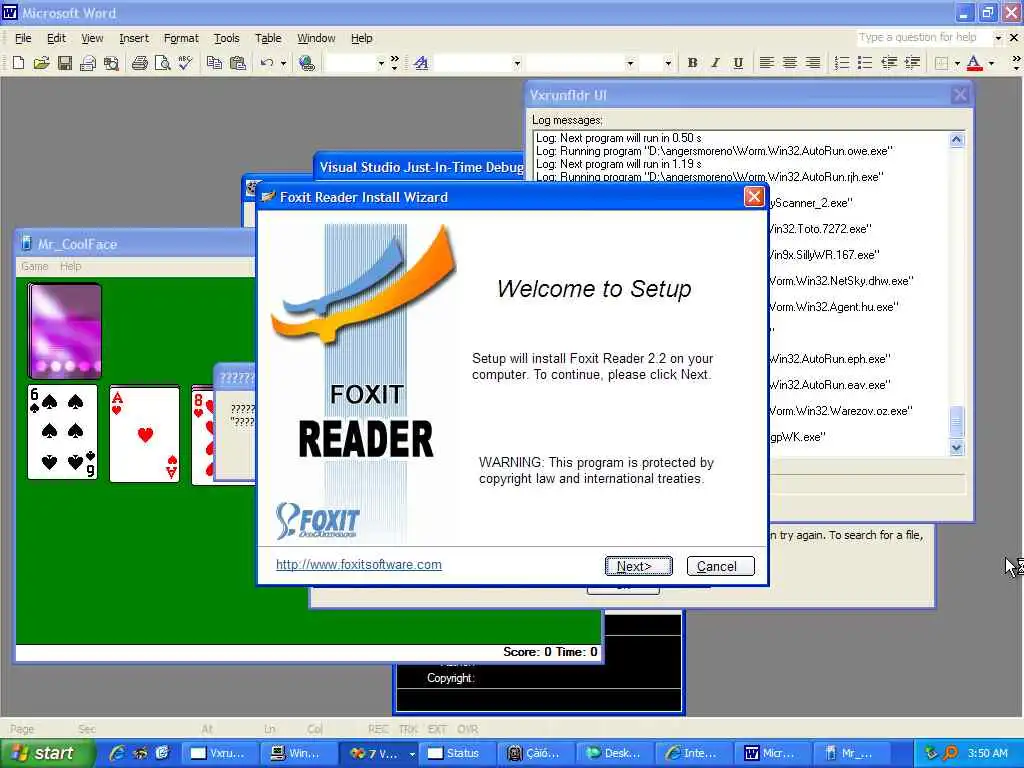
Task: Click the Paste icon in Word toolbar
Action: pos(238,63)
